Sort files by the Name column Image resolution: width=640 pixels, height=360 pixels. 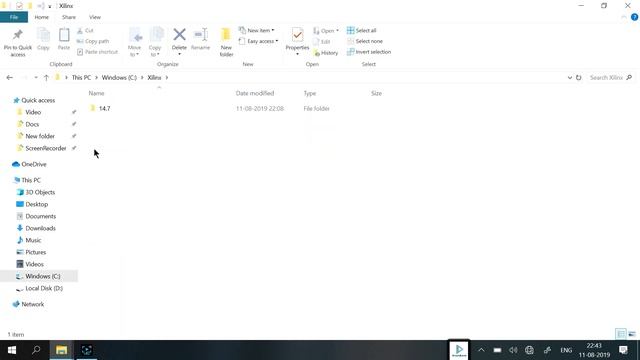click(x=97, y=93)
